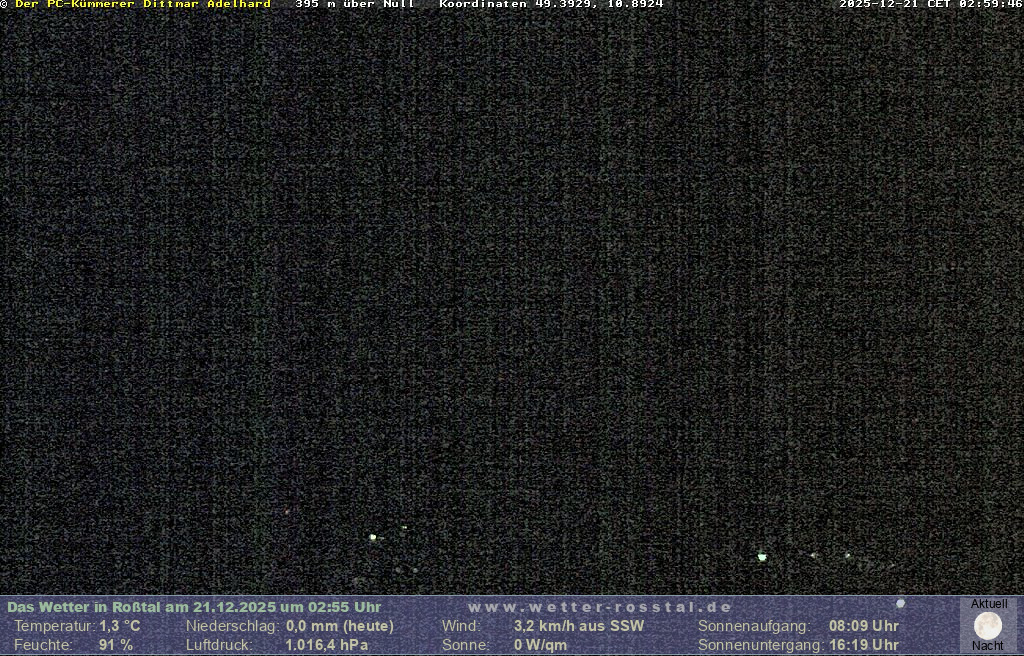This screenshot has height=656, width=1024.
Task: Click the bright light at bottom center-left
Action: tap(373, 538)
